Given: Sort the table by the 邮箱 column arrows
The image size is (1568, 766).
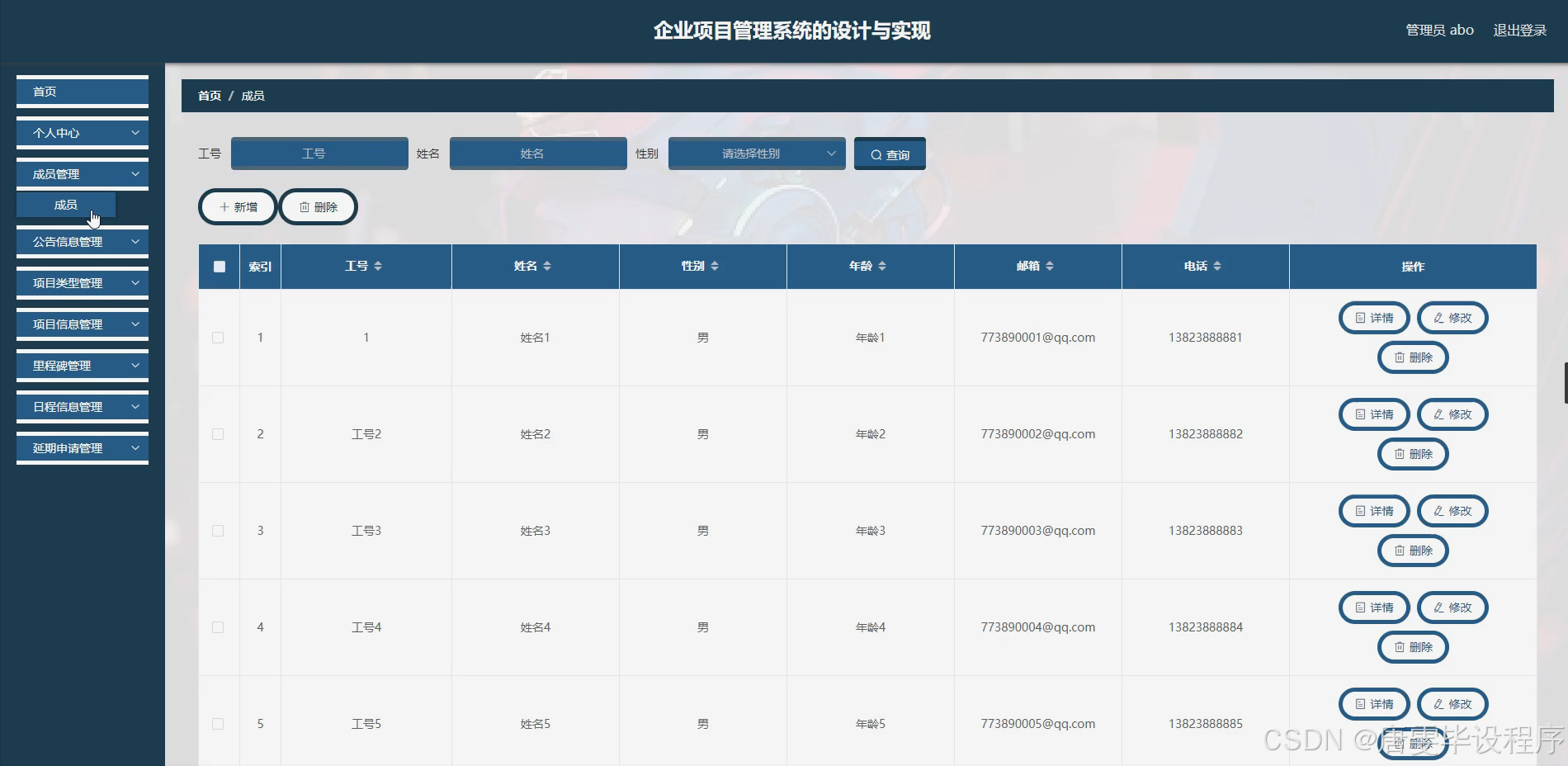Looking at the screenshot, I should (1050, 266).
